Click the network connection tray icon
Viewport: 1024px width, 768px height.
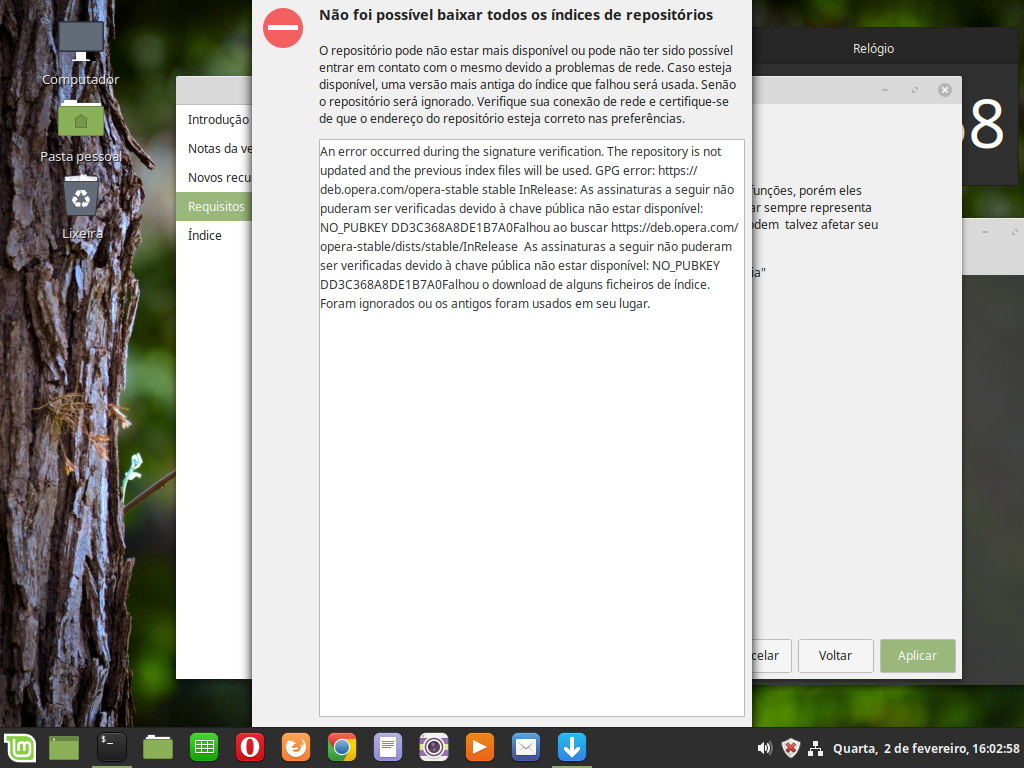[x=815, y=748]
